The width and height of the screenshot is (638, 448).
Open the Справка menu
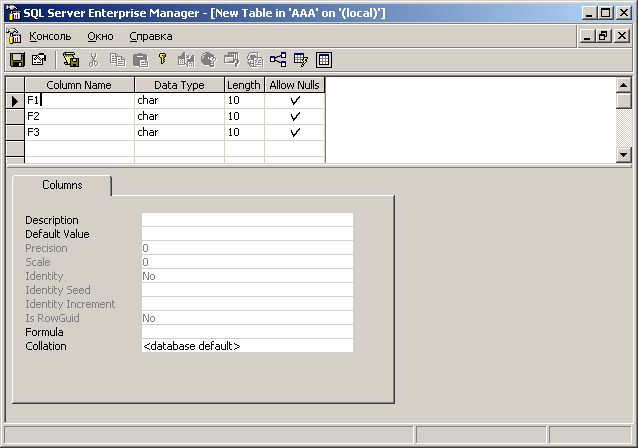coord(151,37)
